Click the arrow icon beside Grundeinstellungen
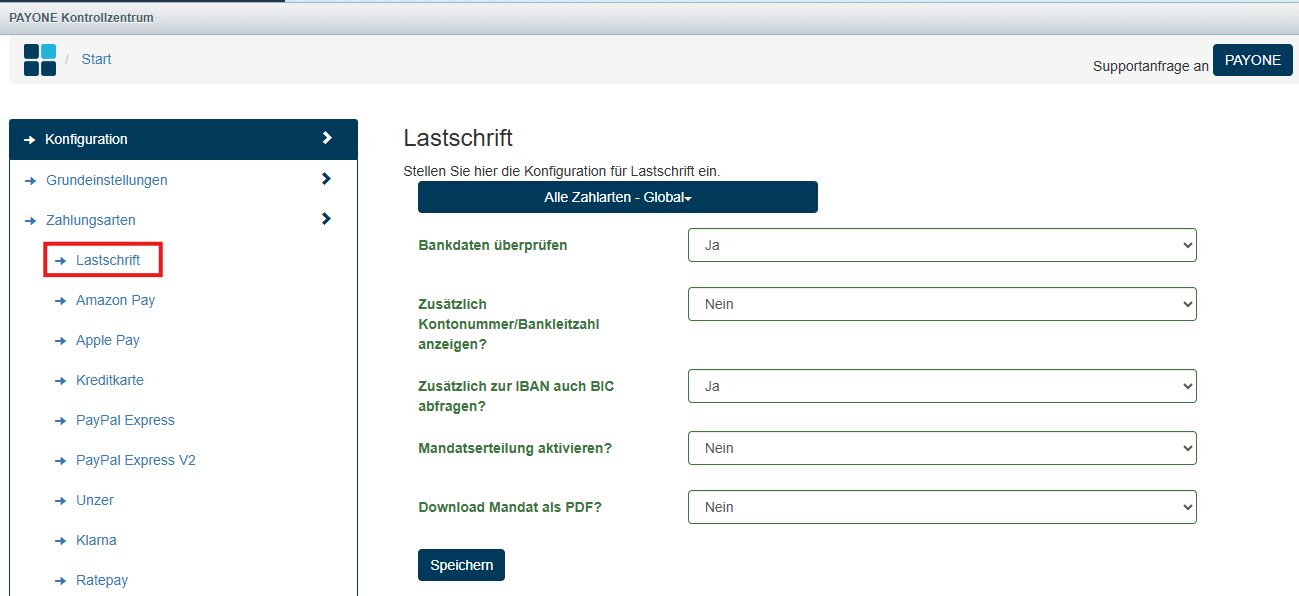This screenshot has height=596, width=1299. pyautogui.click(x=30, y=181)
